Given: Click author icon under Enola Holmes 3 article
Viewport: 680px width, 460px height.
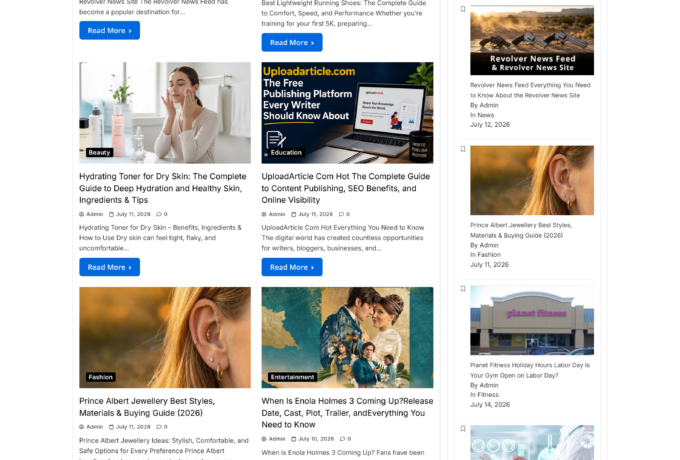Looking at the screenshot, I should click(264, 439).
